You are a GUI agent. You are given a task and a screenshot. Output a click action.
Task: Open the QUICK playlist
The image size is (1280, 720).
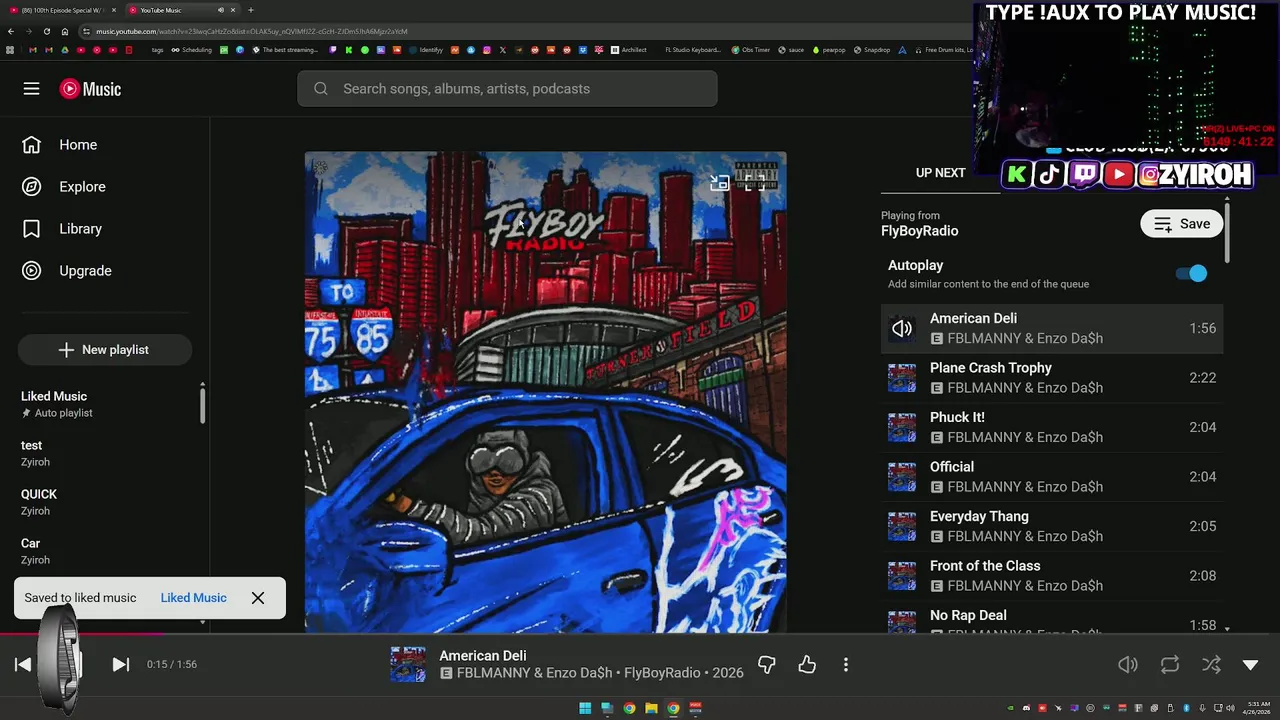coord(105,502)
